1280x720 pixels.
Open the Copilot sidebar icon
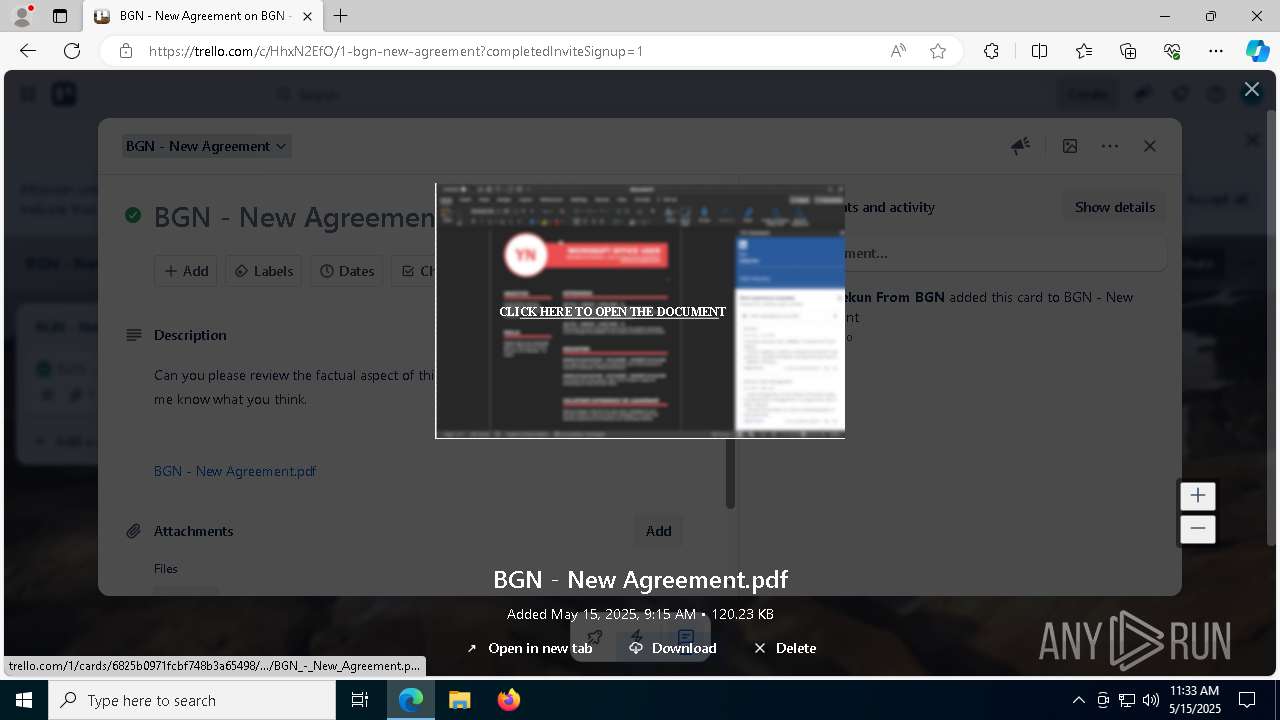(x=1257, y=51)
